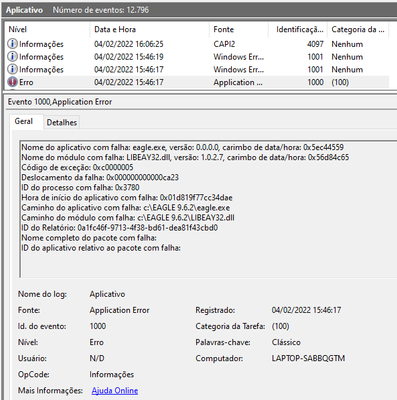Select the Application Error event row
397x400 pixels.
197,82
